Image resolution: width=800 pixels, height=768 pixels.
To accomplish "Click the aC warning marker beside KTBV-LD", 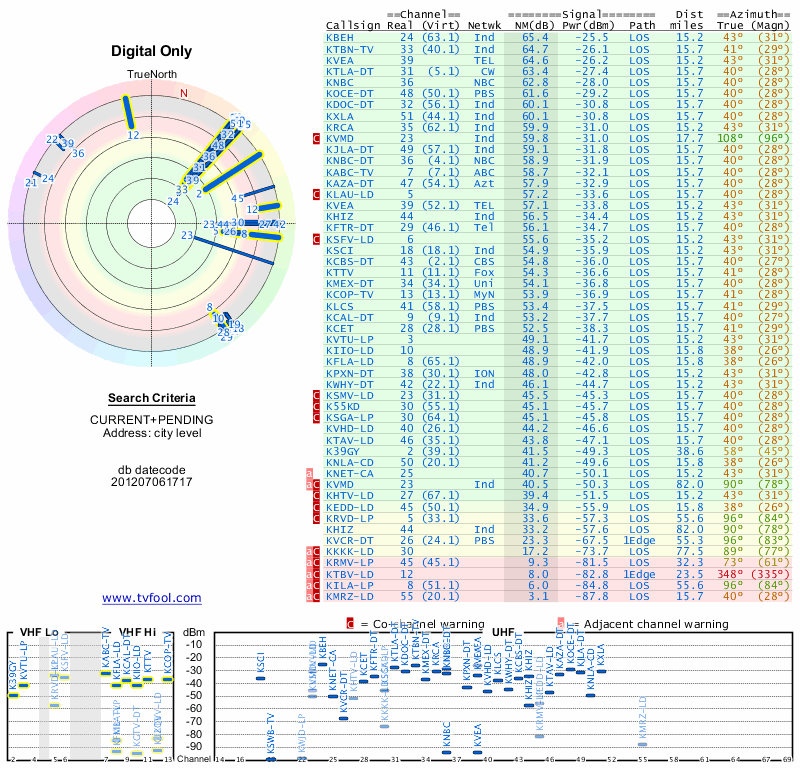I will (x=313, y=575).
